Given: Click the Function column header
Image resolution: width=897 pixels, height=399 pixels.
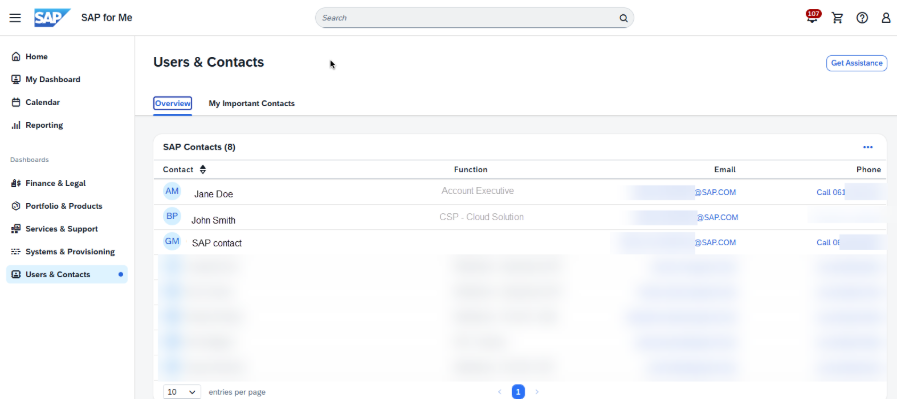Looking at the screenshot, I should coord(471,169).
